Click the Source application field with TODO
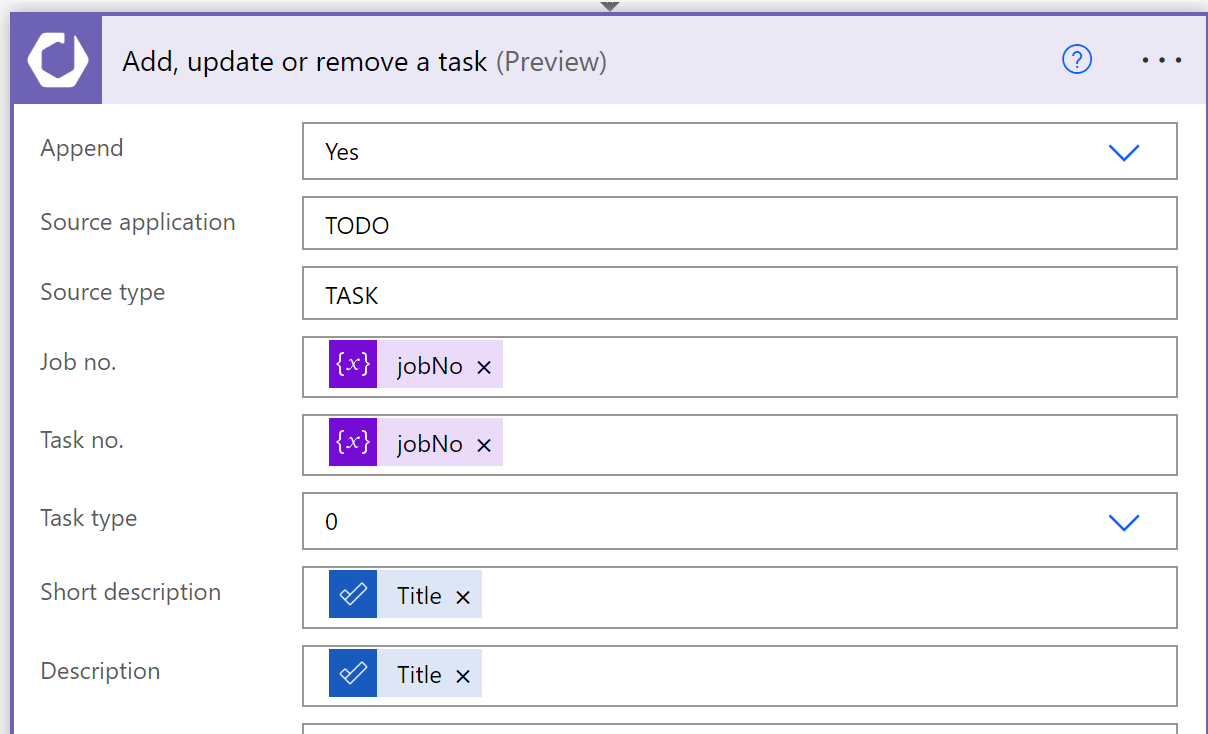The image size is (1208, 734). click(x=740, y=224)
